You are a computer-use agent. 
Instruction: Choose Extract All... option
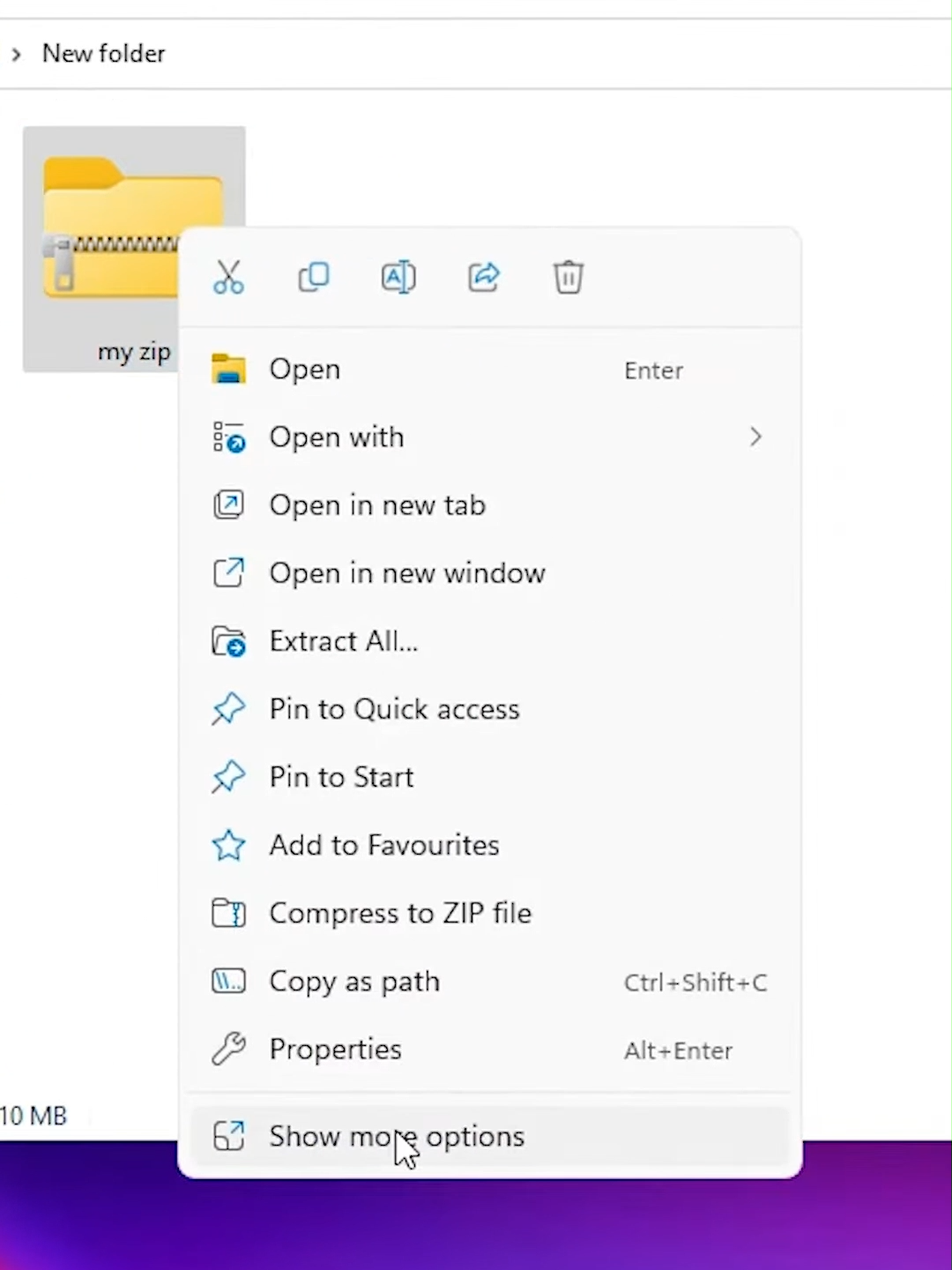(489, 641)
